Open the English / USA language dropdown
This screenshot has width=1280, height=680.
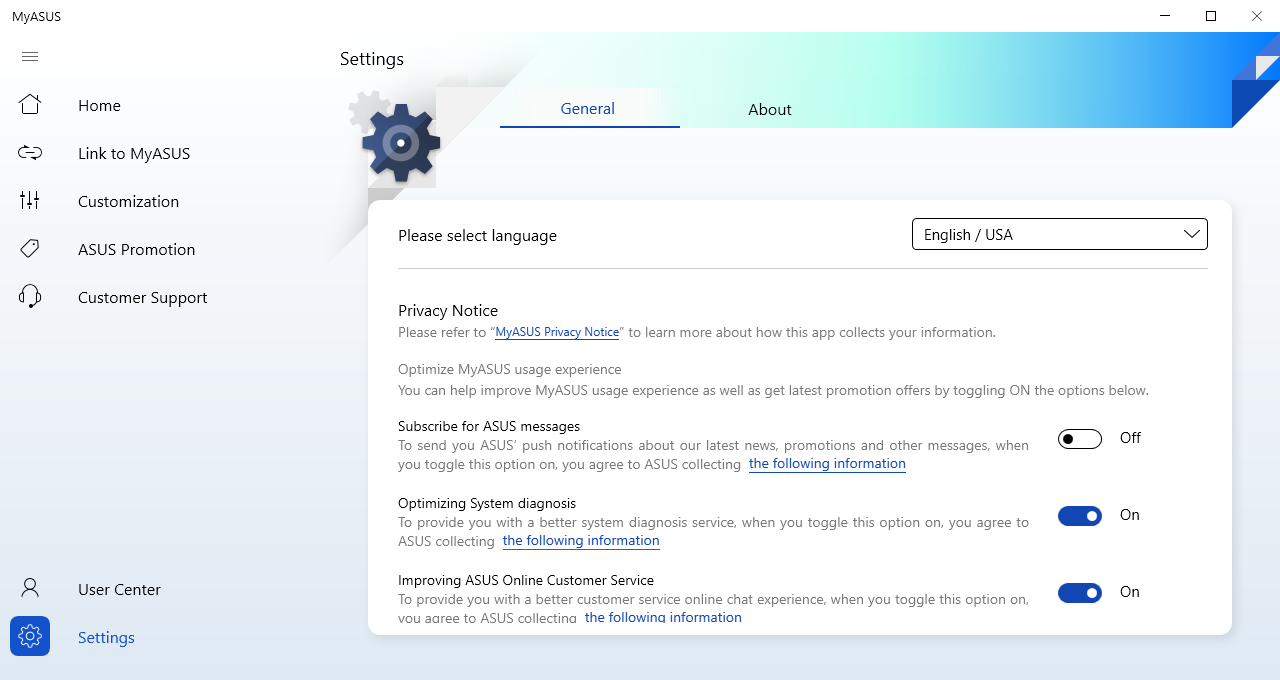(1060, 234)
